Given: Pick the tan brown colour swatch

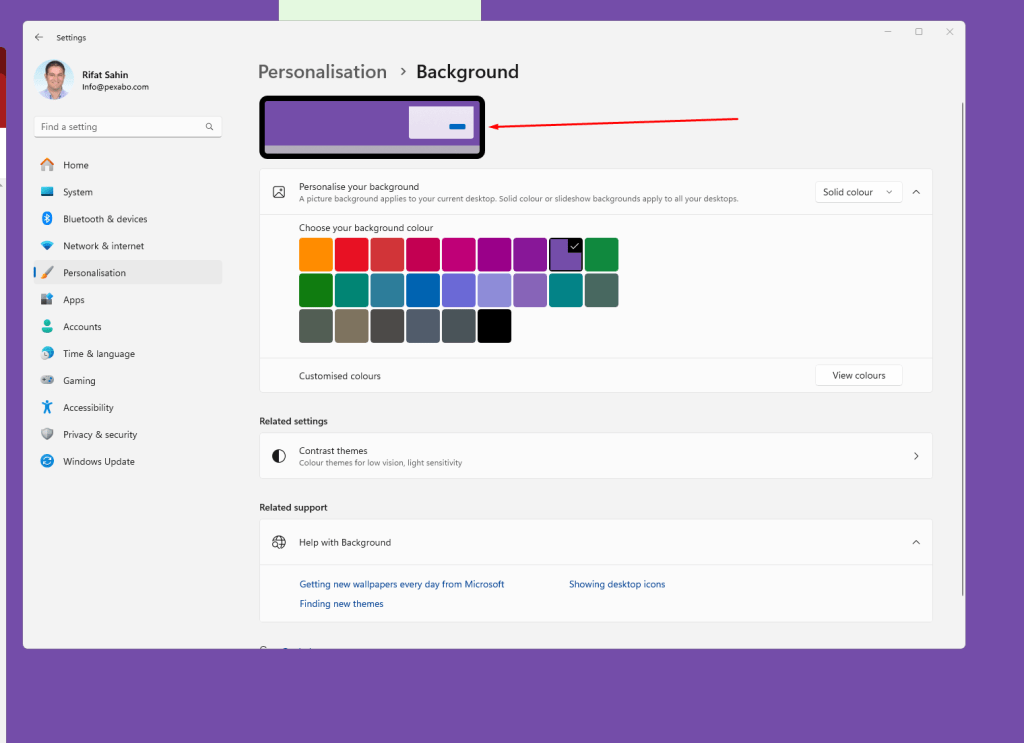Looking at the screenshot, I should [x=351, y=326].
